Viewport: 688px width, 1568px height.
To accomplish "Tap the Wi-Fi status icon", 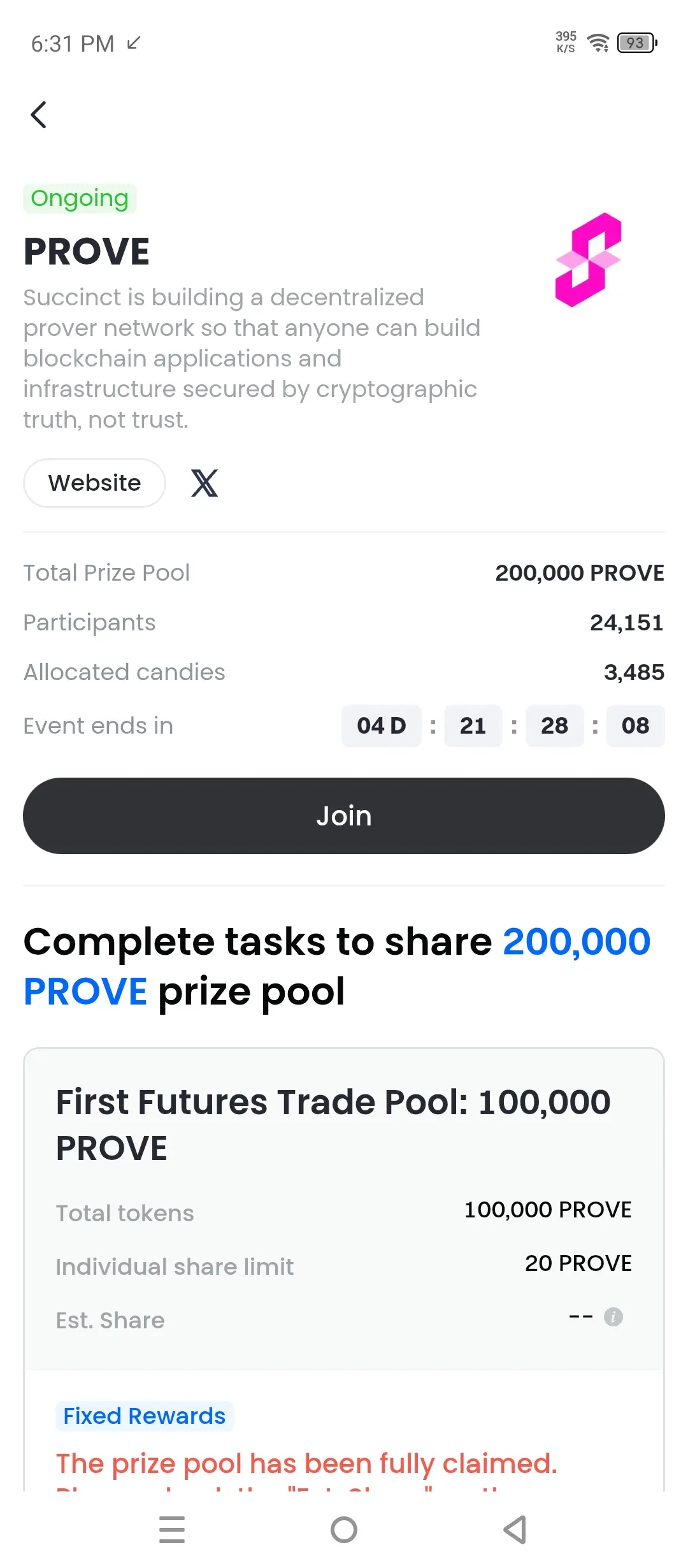I will point(598,43).
